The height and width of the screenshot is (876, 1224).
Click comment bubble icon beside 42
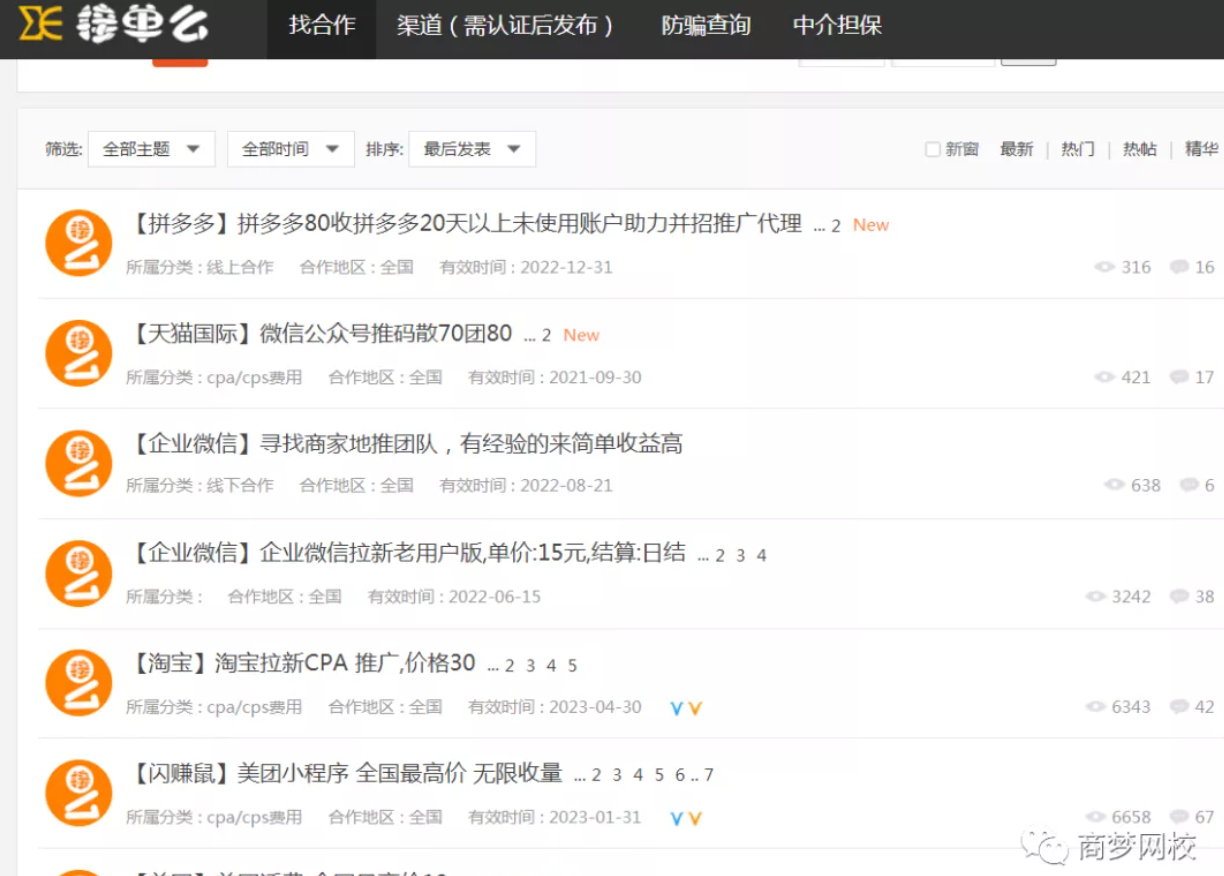coord(1180,706)
